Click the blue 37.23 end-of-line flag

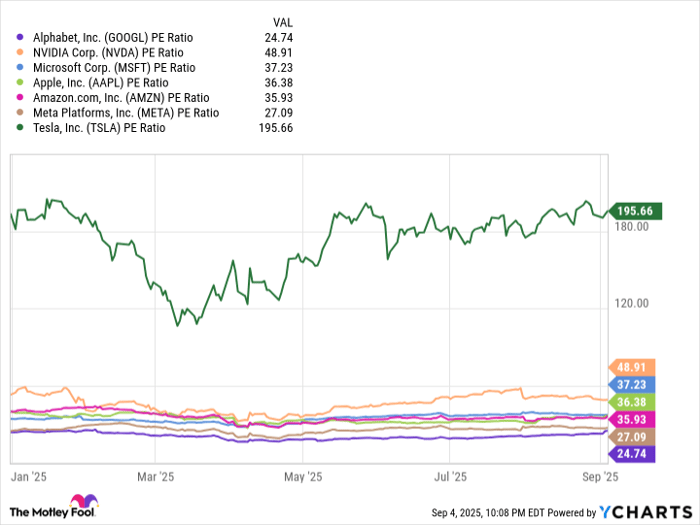(x=632, y=384)
